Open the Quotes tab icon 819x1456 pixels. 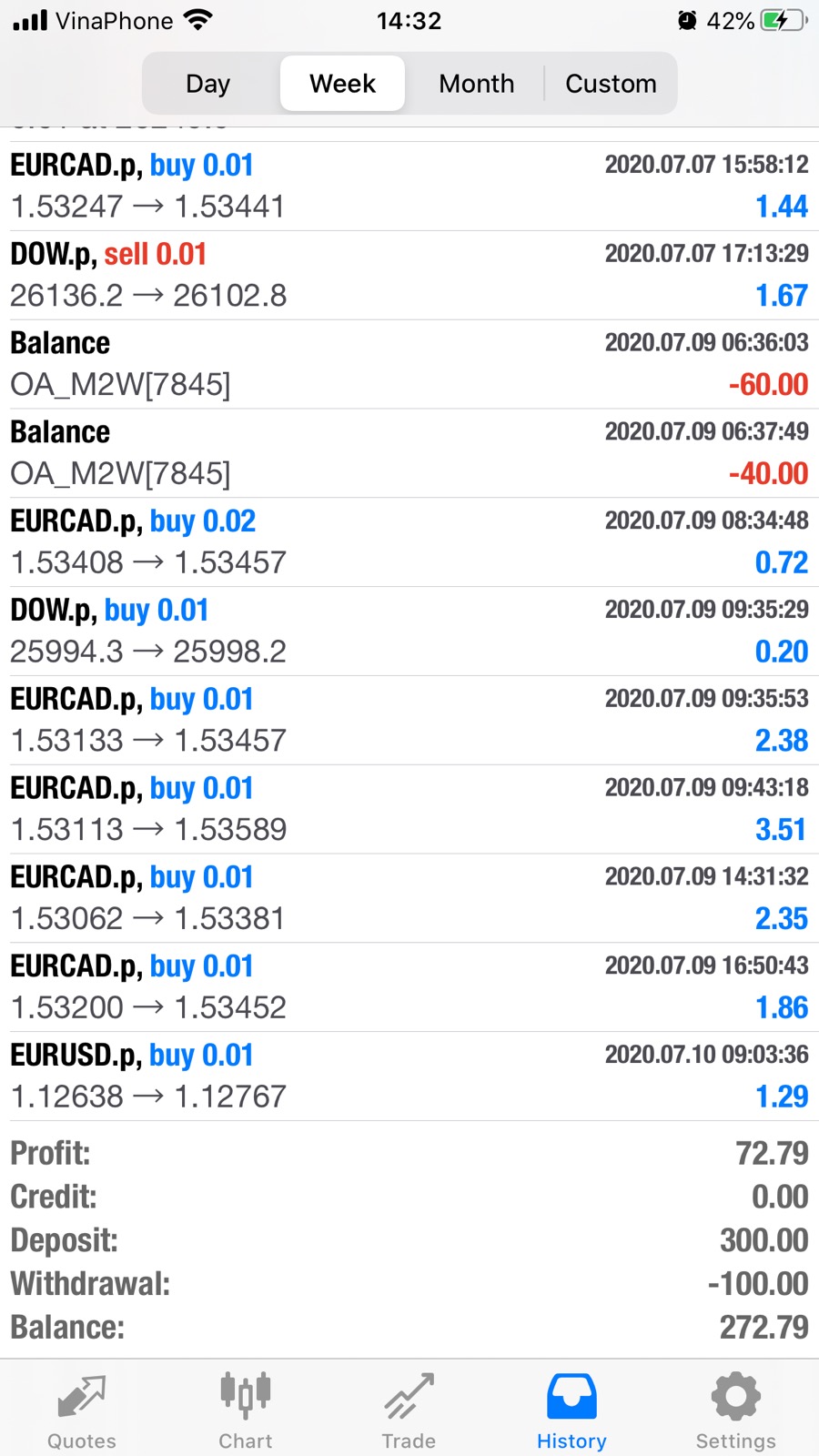[x=82, y=1397]
